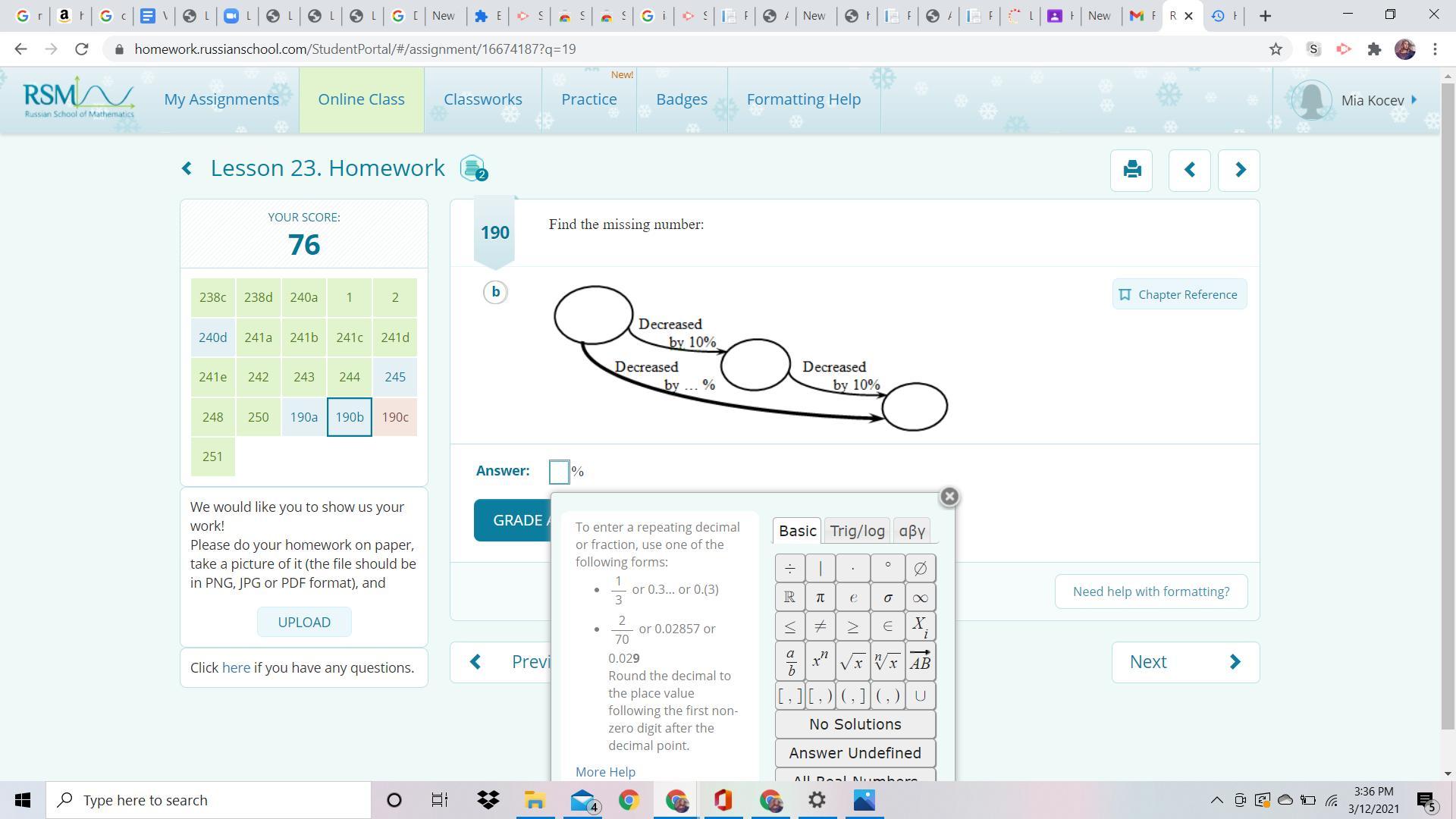The width and height of the screenshot is (1456, 819).
Task: Open the lesson comments icon
Action: (x=473, y=168)
